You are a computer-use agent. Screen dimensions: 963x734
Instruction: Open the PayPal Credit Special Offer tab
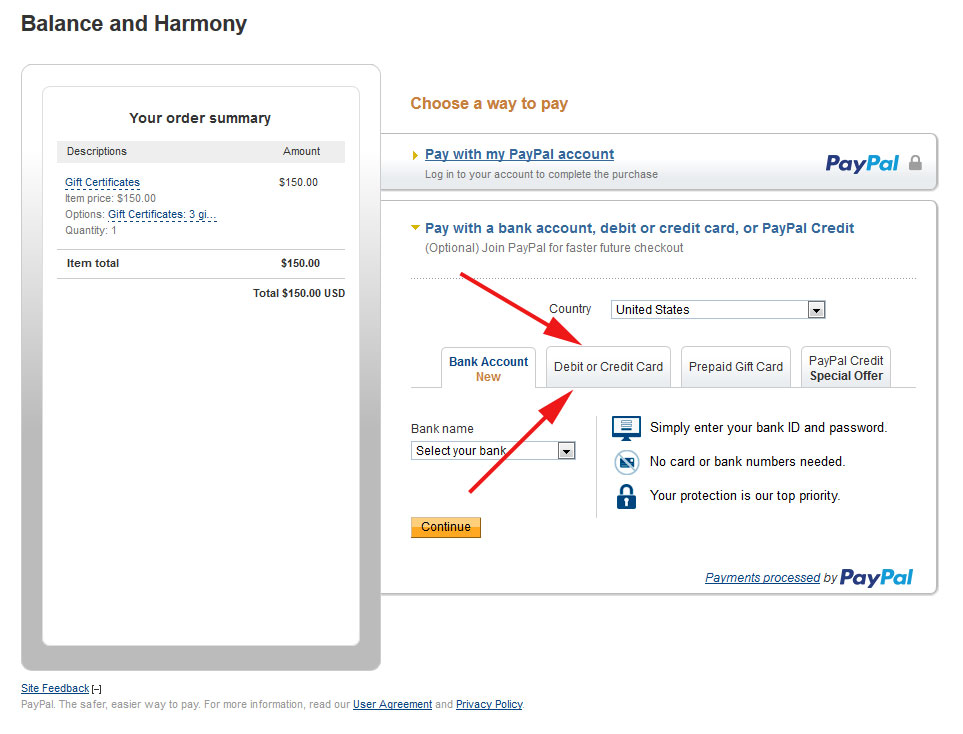846,368
